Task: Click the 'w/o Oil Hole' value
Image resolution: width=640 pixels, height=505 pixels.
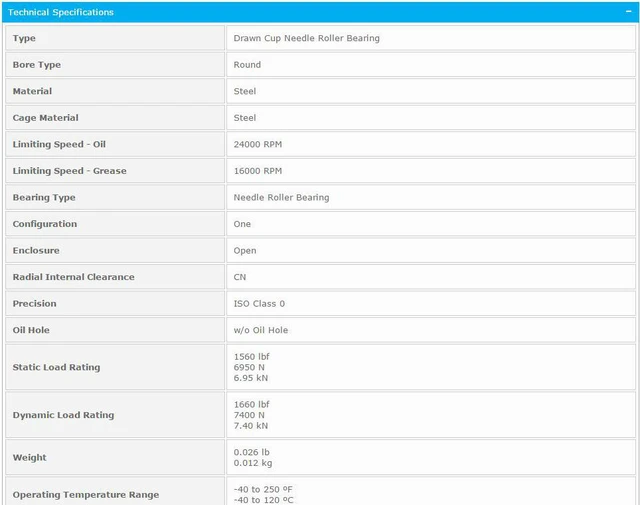Action: point(261,330)
